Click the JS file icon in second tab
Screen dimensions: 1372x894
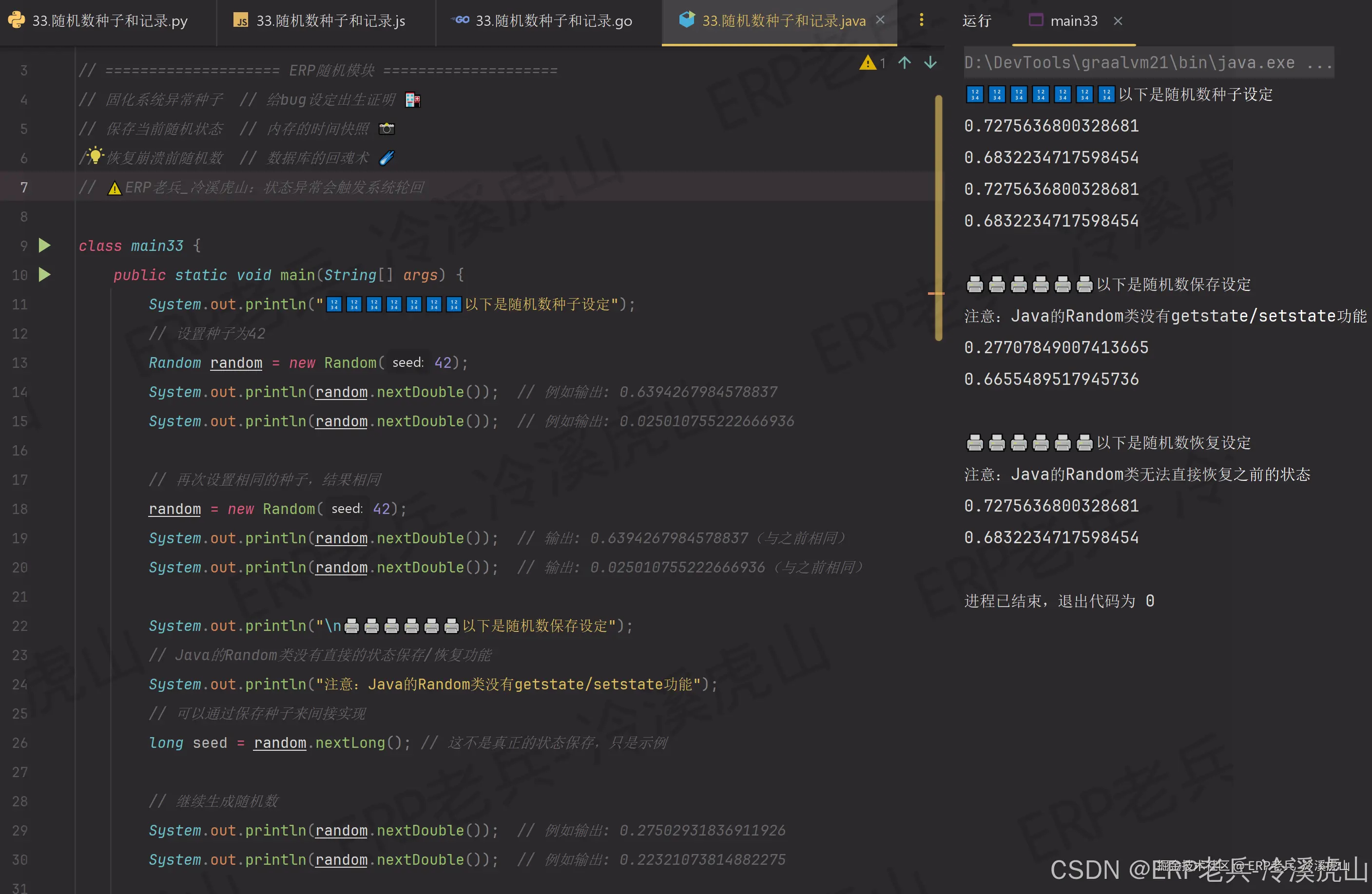click(240, 21)
